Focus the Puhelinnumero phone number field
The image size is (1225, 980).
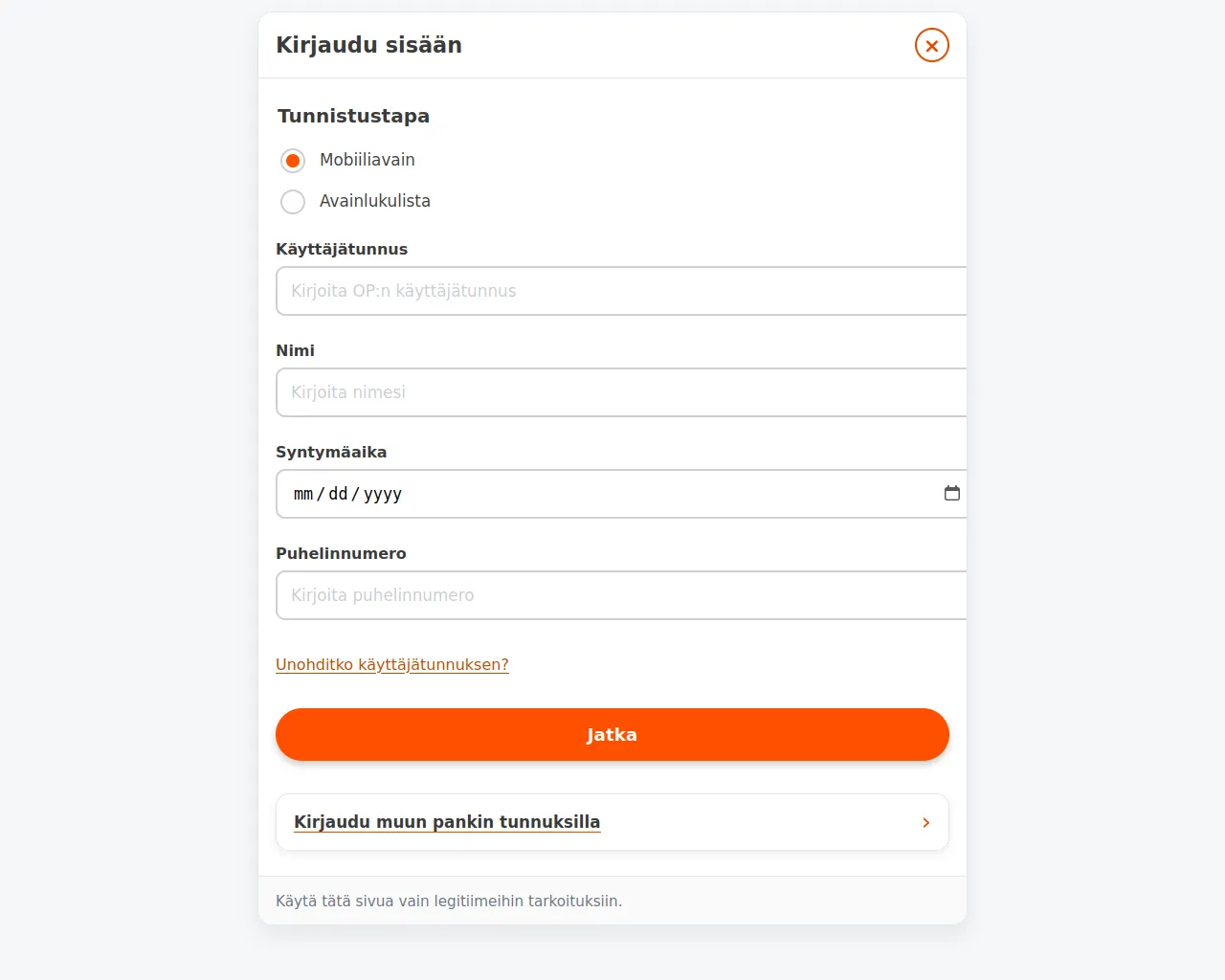620,595
